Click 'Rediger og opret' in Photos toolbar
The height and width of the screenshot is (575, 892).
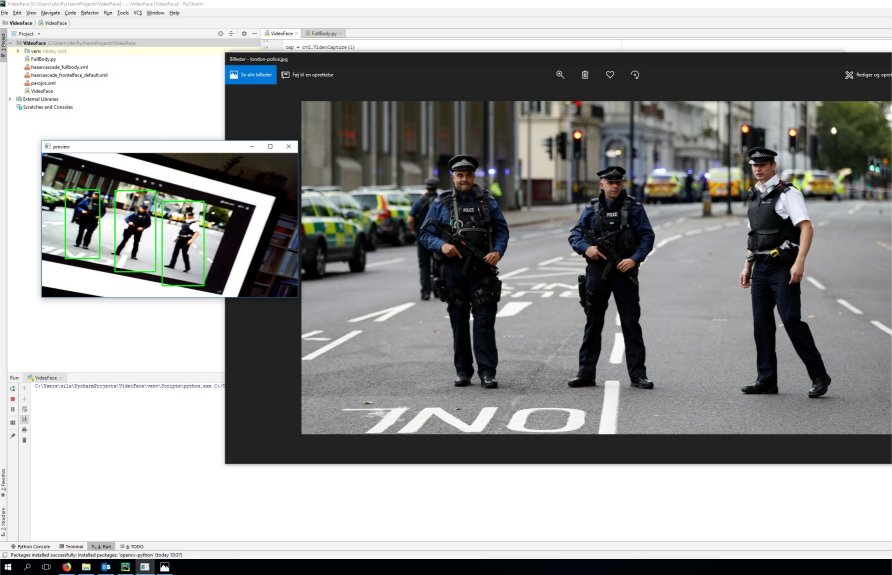click(868, 75)
